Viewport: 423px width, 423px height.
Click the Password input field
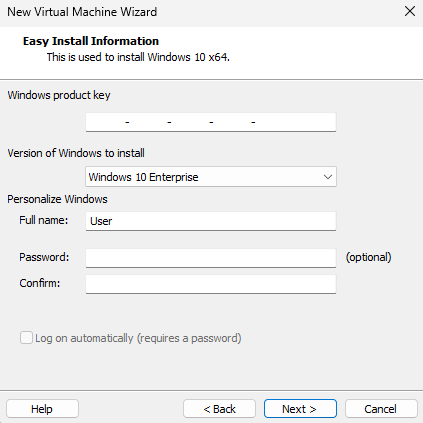coord(211,258)
